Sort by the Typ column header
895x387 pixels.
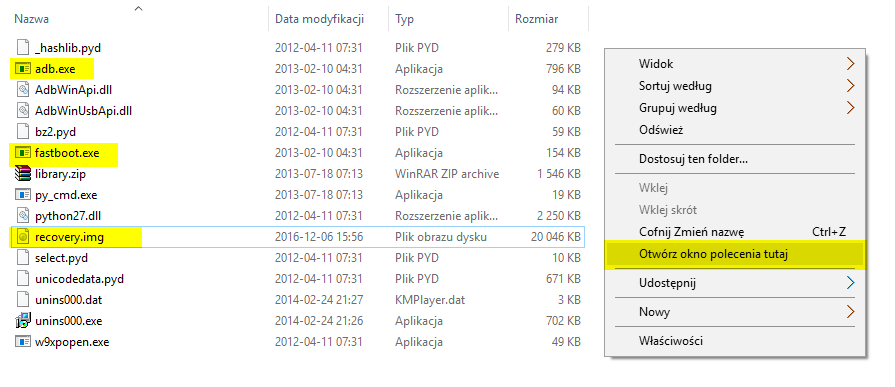tap(404, 19)
